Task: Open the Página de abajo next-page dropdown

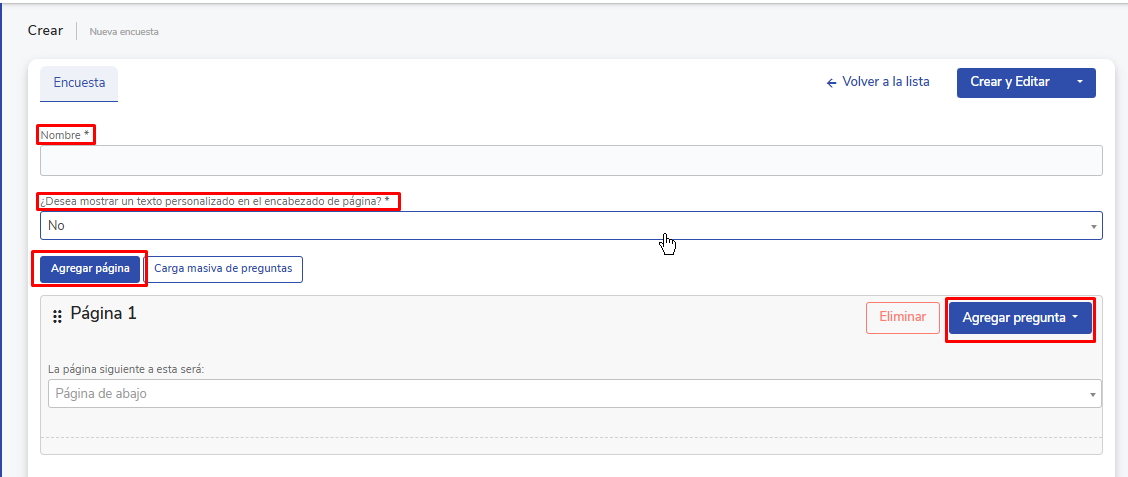Action: (571, 394)
